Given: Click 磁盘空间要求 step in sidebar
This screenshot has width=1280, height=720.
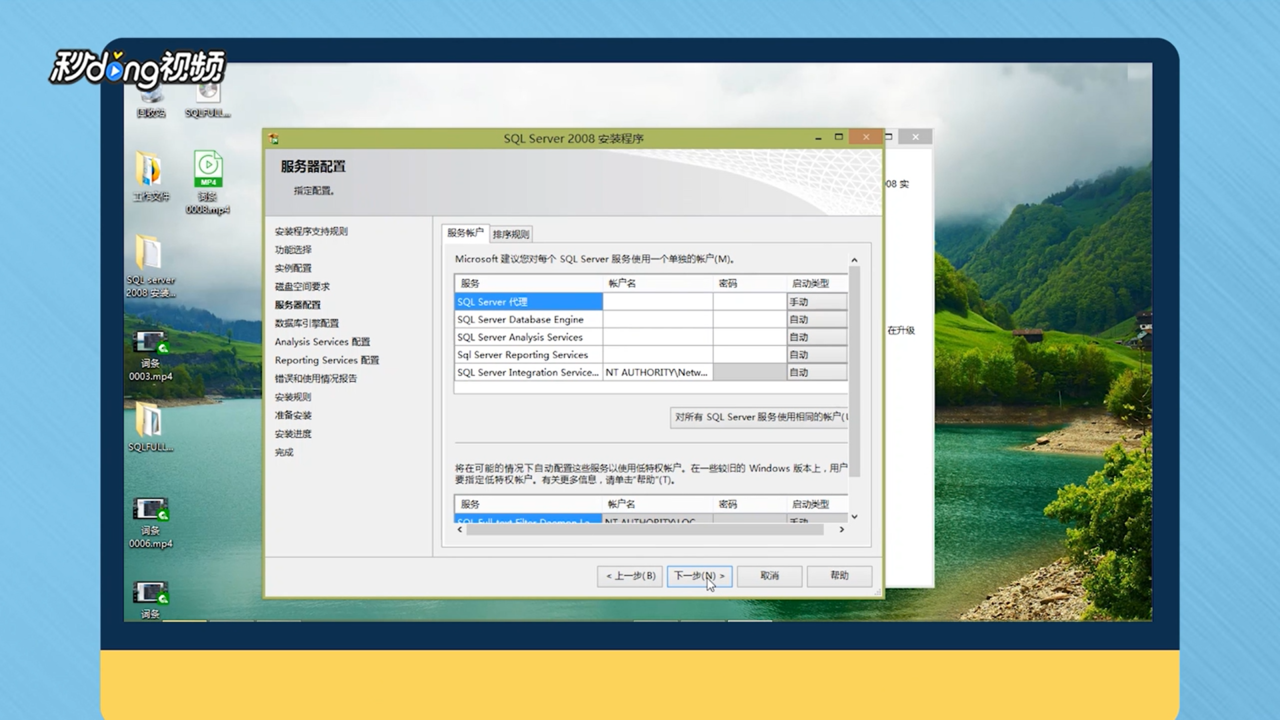Looking at the screenshot, I should [x=302, y=286].
